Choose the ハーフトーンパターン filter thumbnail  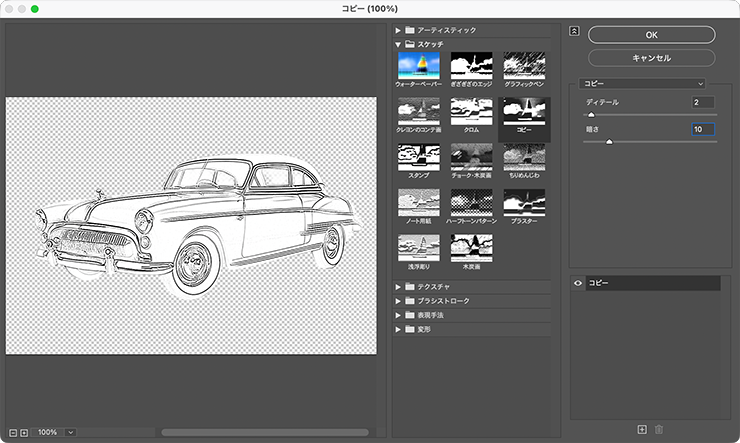coord(471,204)
